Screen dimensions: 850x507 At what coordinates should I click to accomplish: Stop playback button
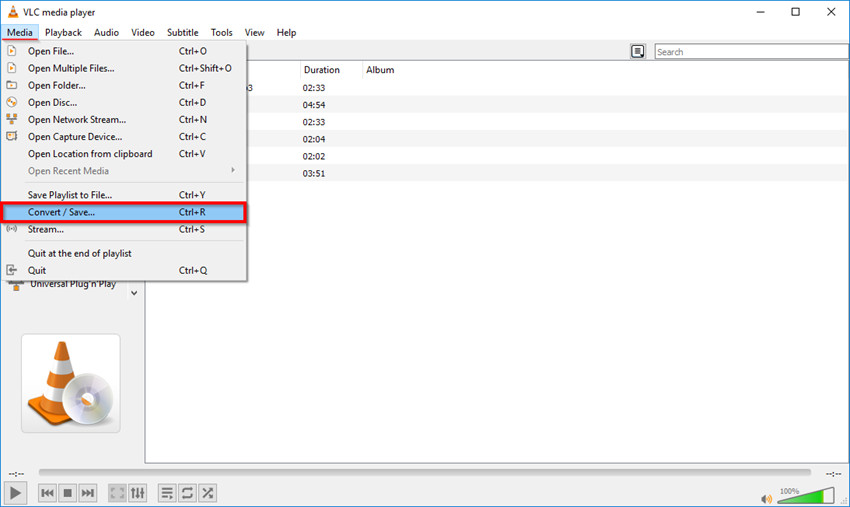[x=68, y=493]
